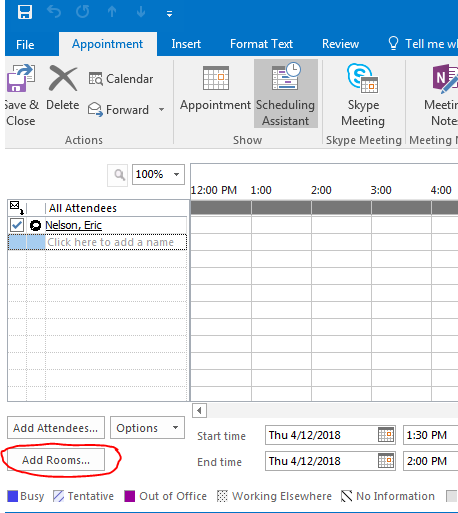This screenshot has width=458, height=513.
Task: Uncheck the Nelson, Eric attendee checkbox
Action: coord(17,225)
